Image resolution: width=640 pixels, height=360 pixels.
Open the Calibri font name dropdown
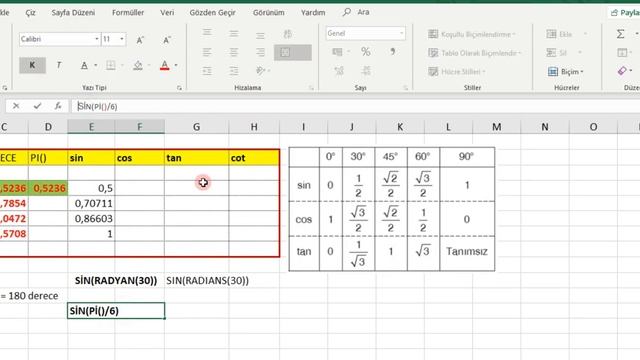pyautogui.click(x=96, y=39)
